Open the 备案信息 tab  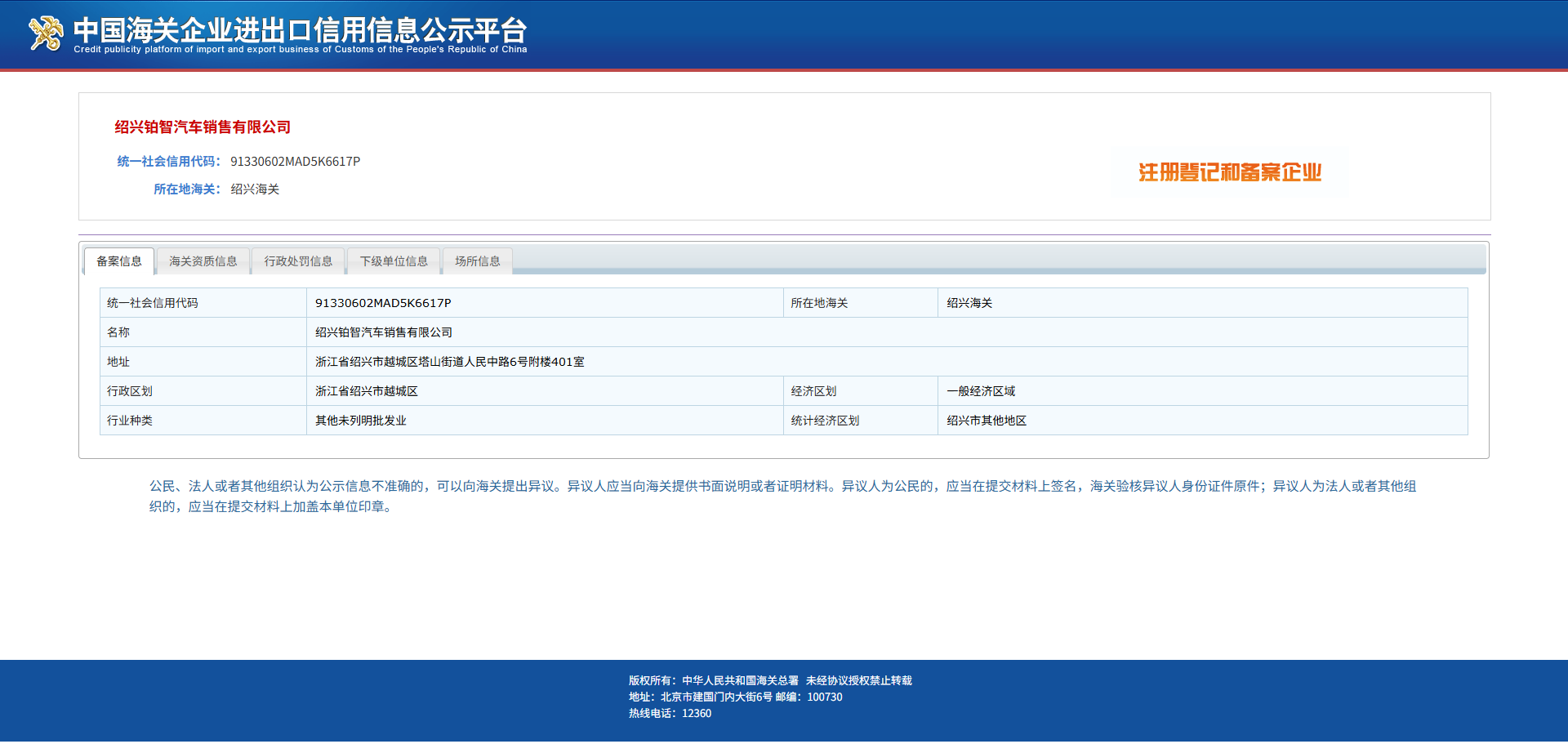coord(119,261)
